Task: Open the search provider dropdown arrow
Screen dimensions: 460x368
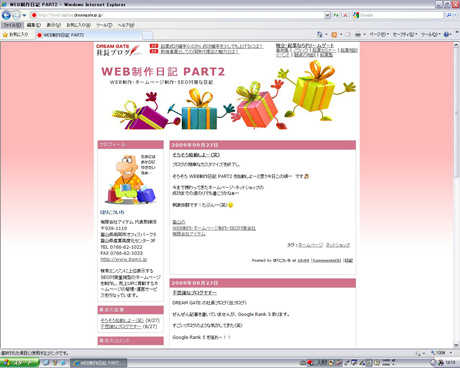Action: point(455,15)
